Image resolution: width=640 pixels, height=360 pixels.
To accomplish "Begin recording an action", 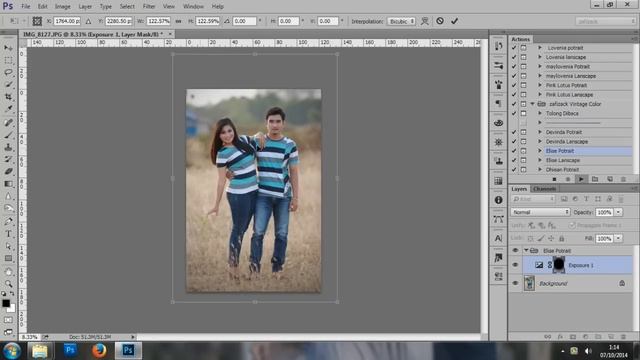I will pyautogui.click(x=567, y=179).
